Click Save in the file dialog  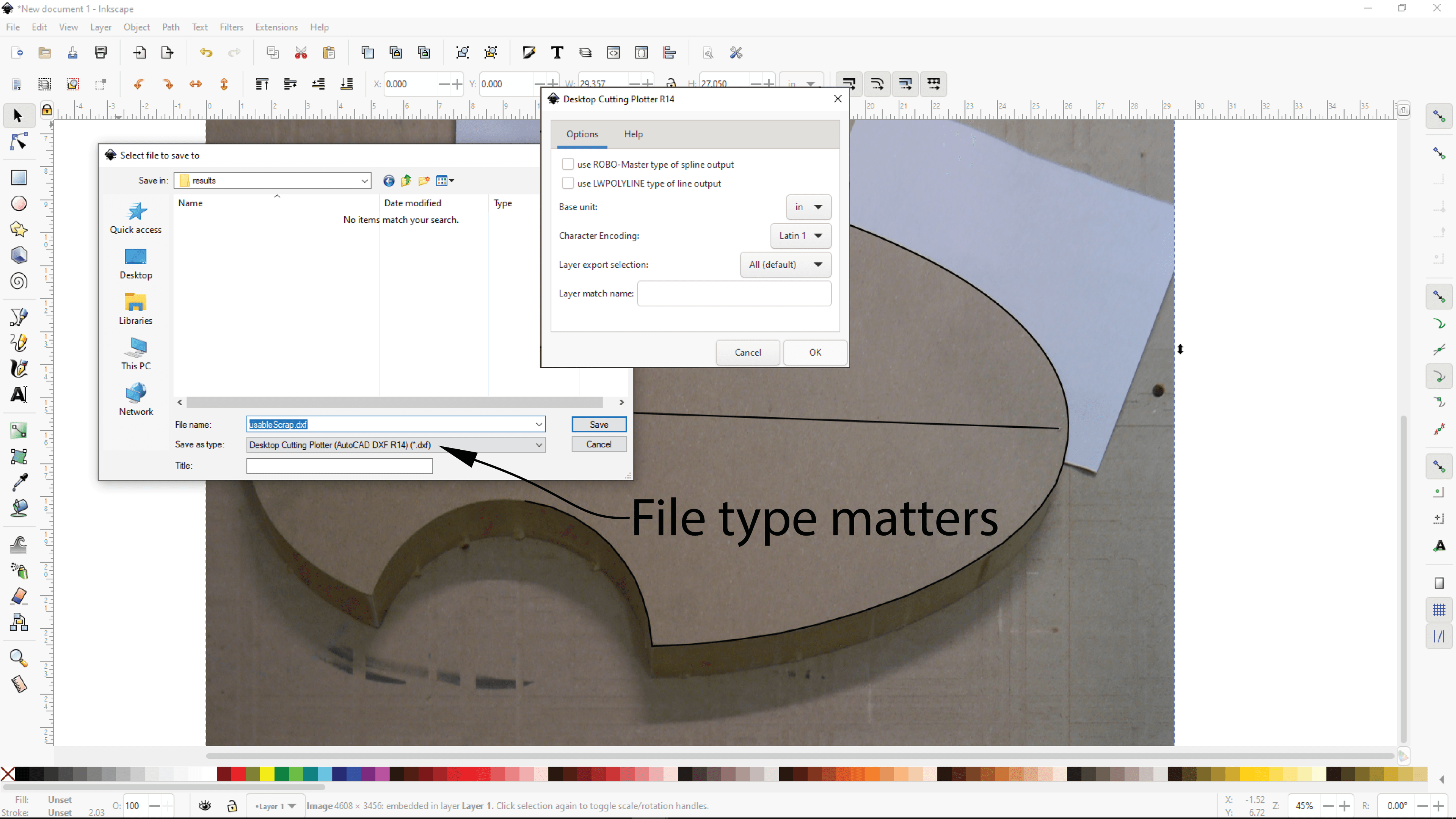pyautogui.click(x=599, y=425)
